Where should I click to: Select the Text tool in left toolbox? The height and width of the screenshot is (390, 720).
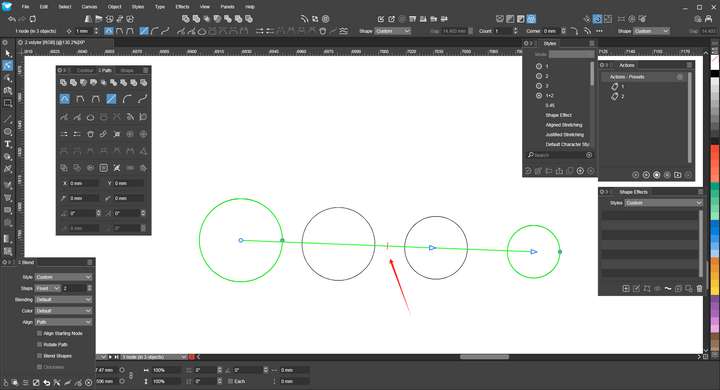[7, 144]
